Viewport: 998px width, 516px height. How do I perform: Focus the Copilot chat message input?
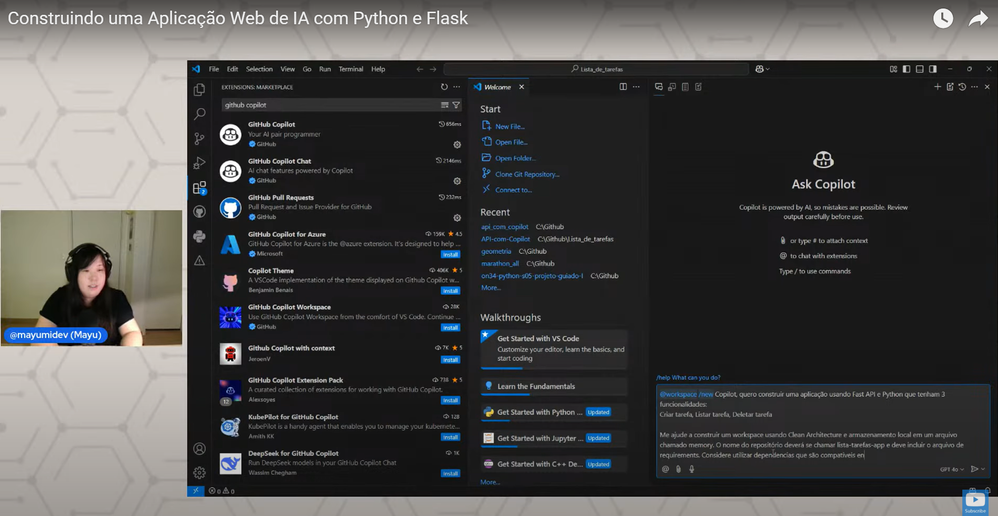[822, 424]
